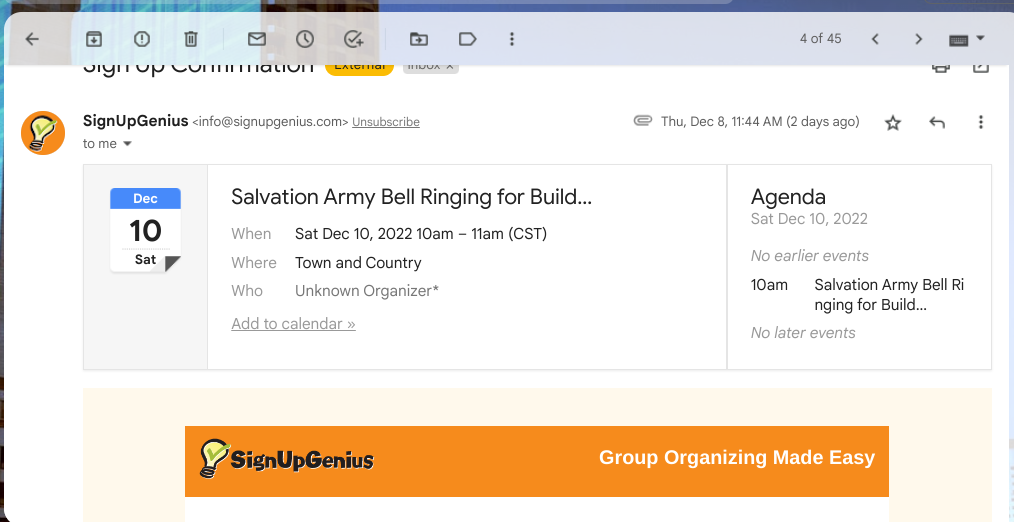
Task: Reply to the SignUpGenius email
Action: point(937,122)
